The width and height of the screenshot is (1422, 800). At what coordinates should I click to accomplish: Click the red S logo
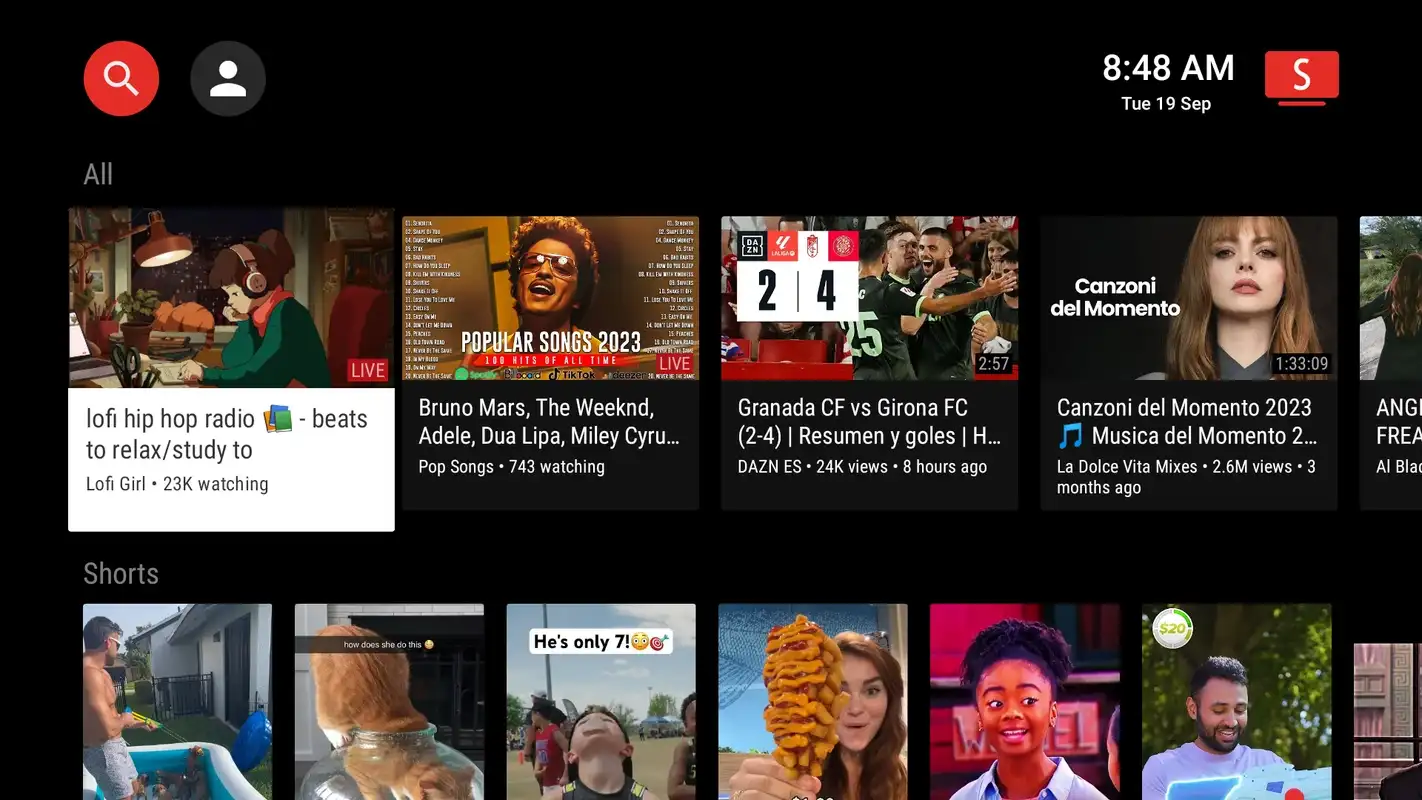[x=1301, y=77]
